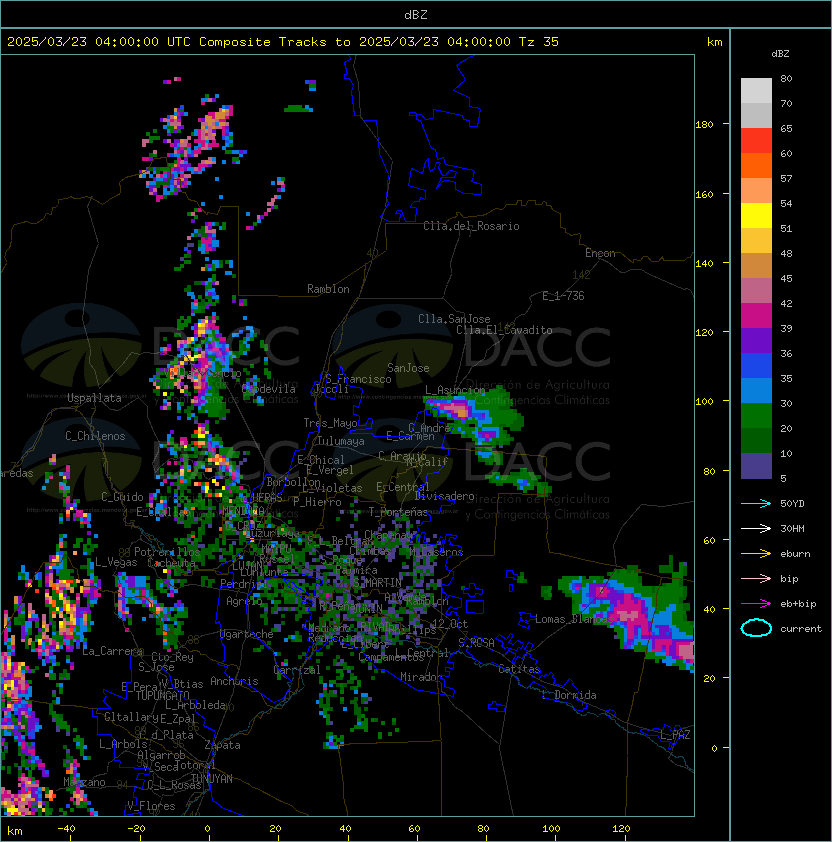Click the '80' value on the dBZ legend
Screen dimensions: 832x842
tap(786, 78)
